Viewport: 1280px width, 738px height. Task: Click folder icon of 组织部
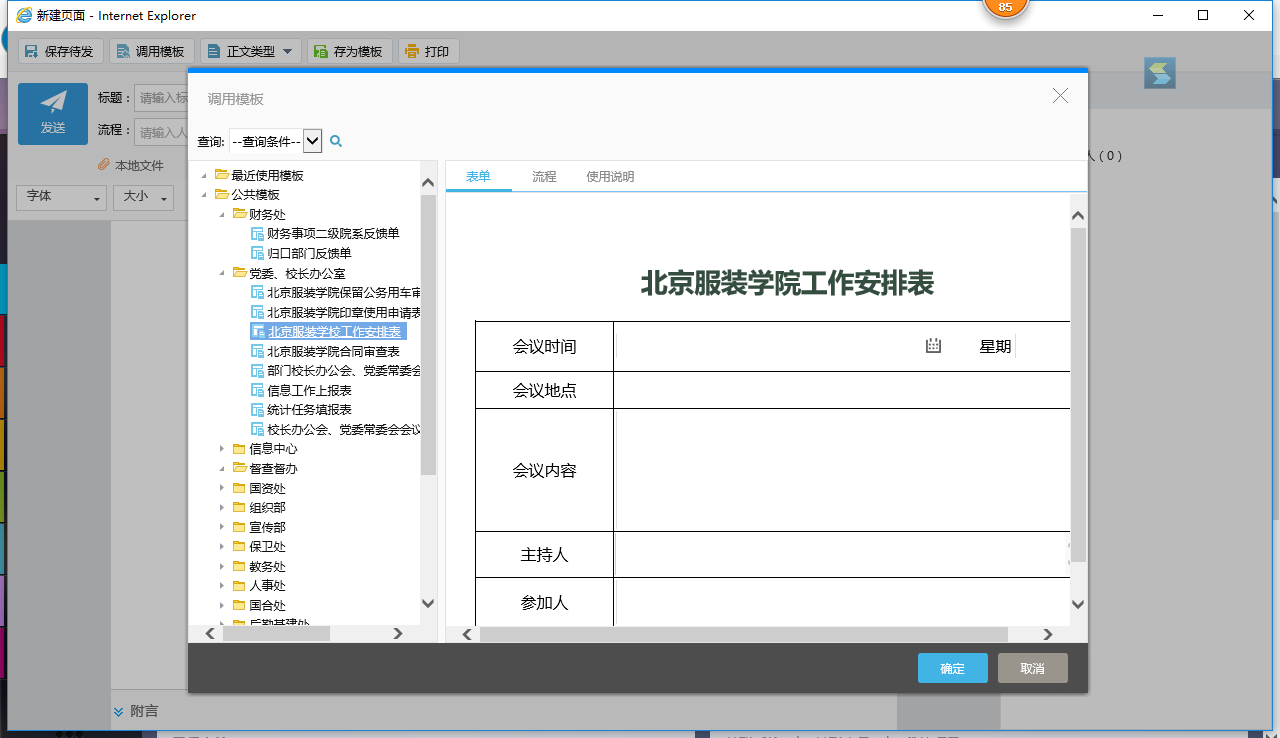[x=239, y=507]
